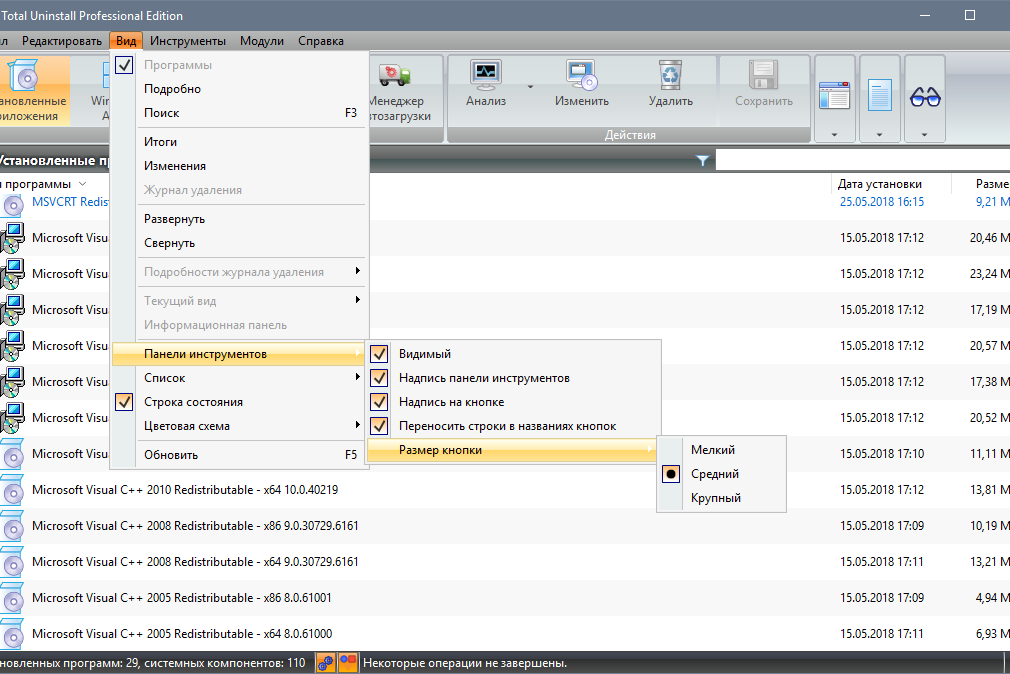Select the installed applications module icon
Image resolution: width=1010 pixels, height=674 pixels.
coord(24,76)
